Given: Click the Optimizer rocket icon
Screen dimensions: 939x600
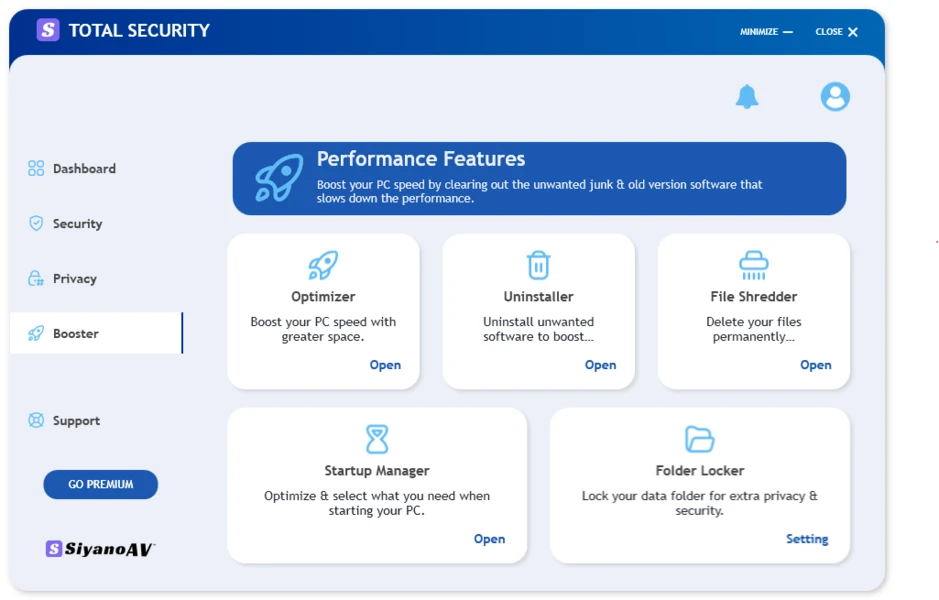Looking at the screenshot, I should tap(323, 265).
